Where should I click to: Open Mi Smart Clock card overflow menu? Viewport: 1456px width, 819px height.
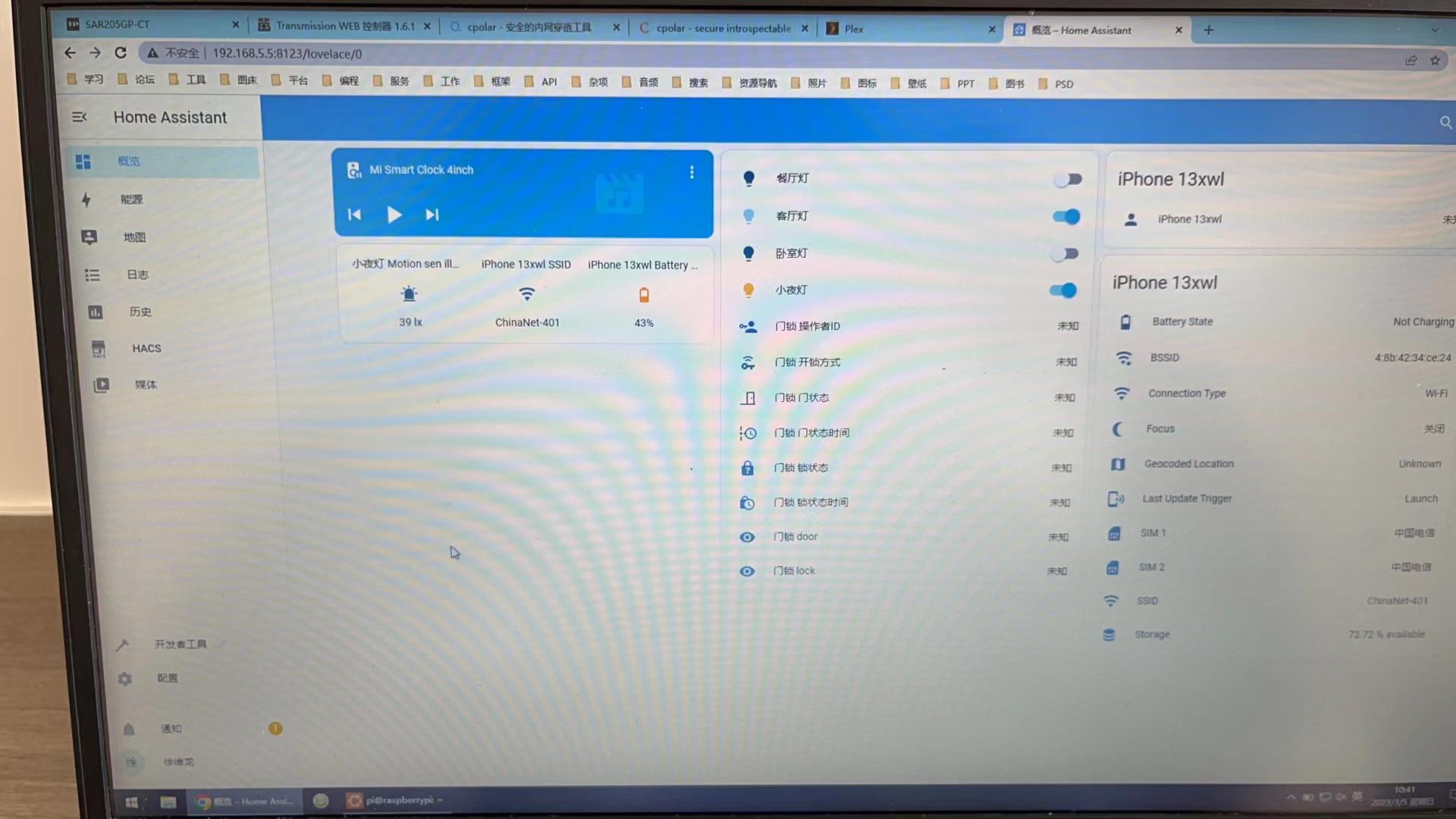692,172
